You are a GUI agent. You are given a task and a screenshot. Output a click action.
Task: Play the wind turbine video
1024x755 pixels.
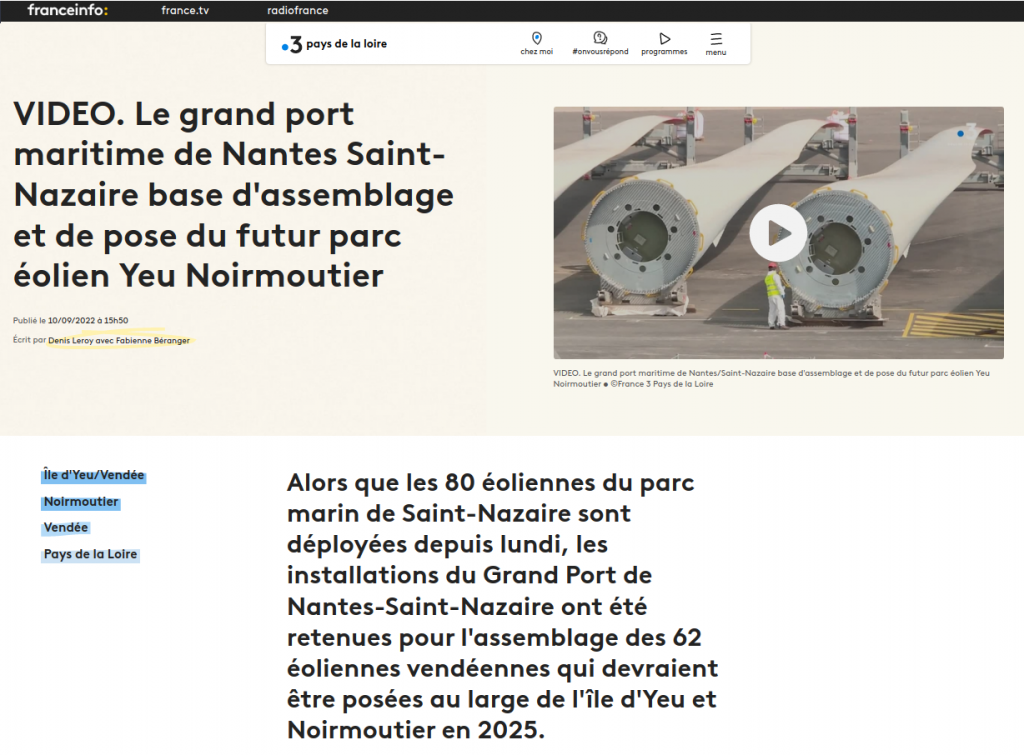click(x=778, y=232)
